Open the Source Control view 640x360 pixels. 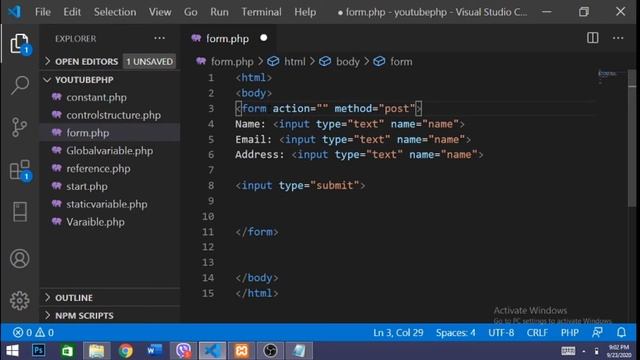pyautogui.click(x=20, y=127)
